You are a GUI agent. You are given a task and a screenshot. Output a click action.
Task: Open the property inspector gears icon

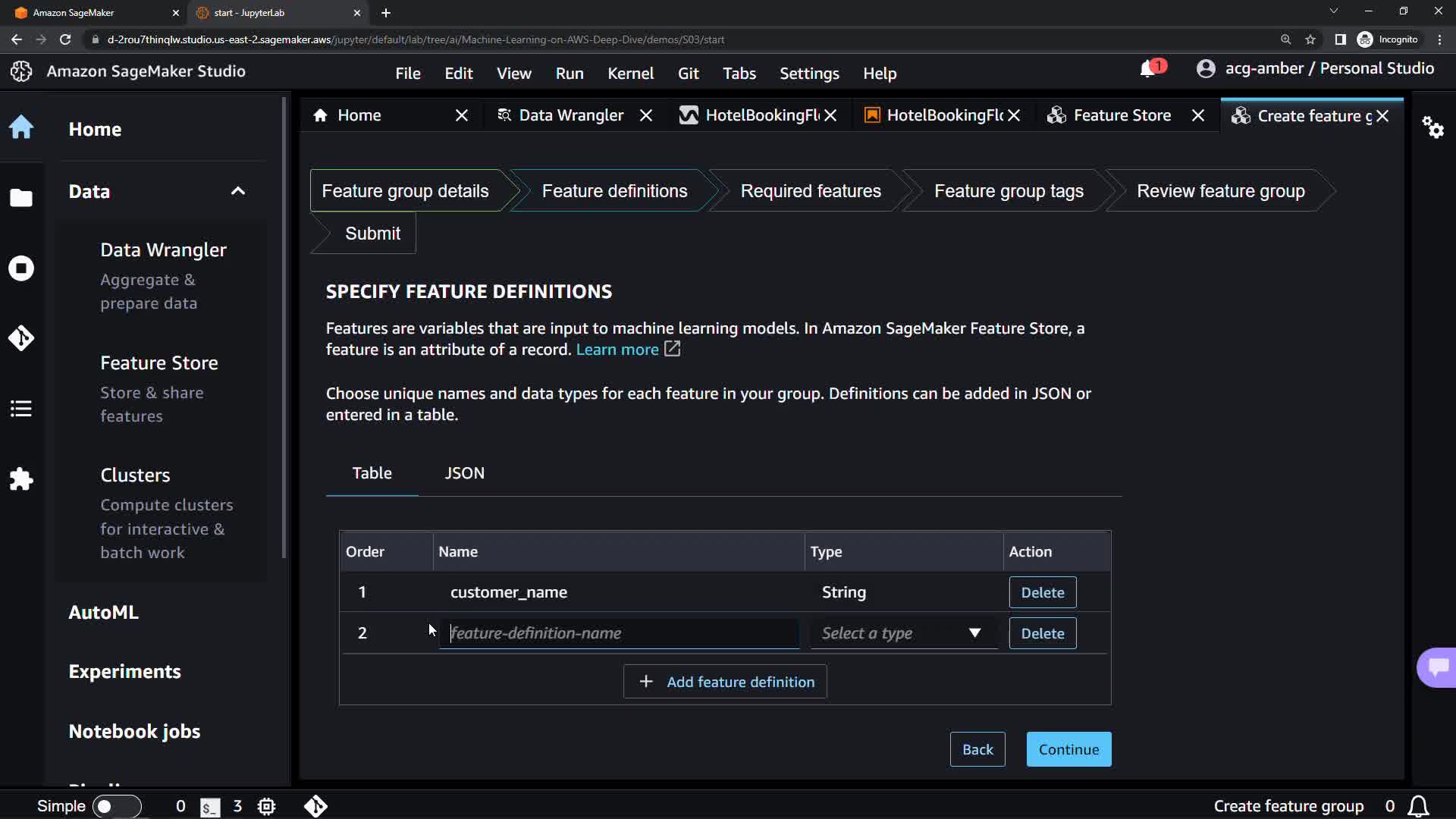click(1432, 127)
